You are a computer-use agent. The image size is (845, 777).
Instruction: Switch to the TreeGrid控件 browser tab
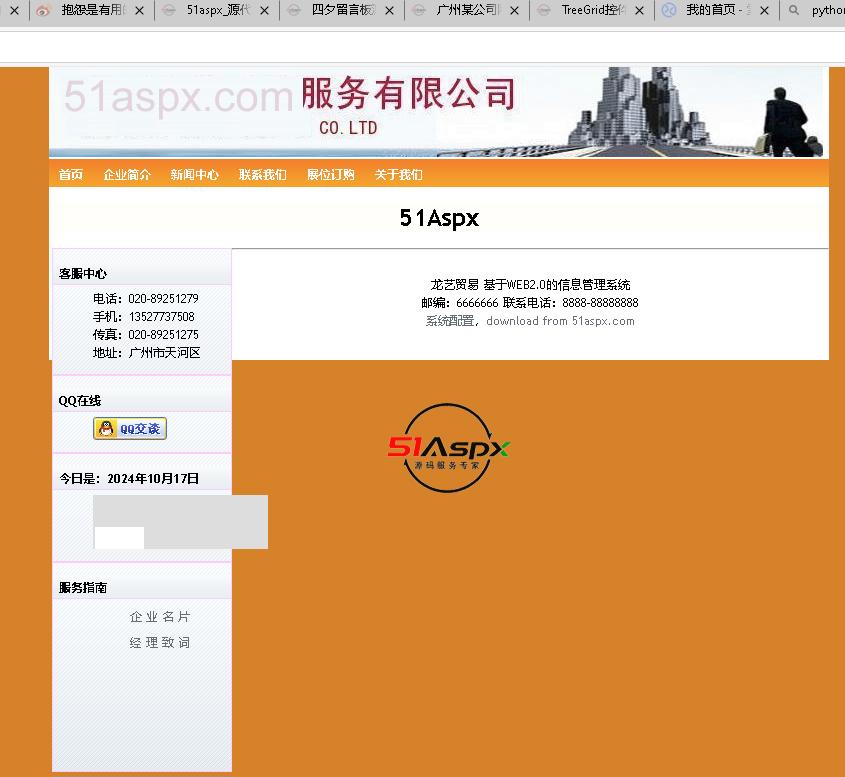(592, 10)
